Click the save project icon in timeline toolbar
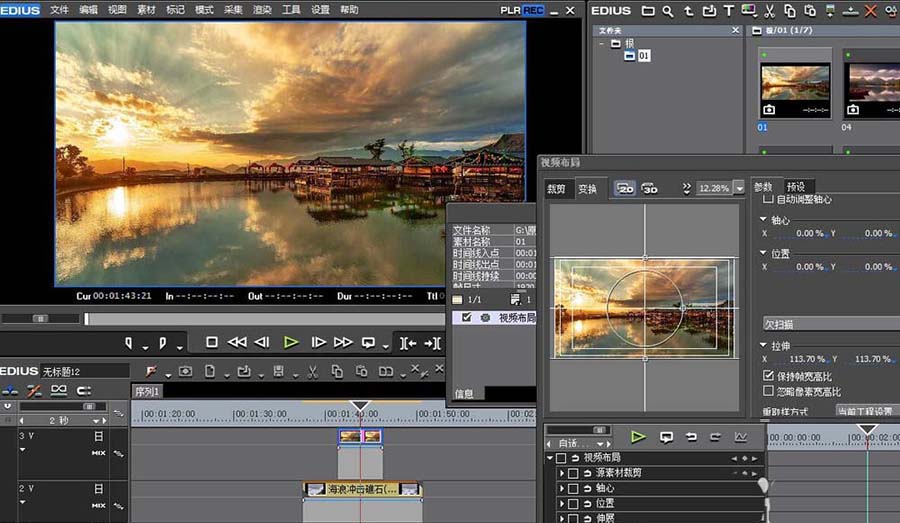 coord(279,371)
